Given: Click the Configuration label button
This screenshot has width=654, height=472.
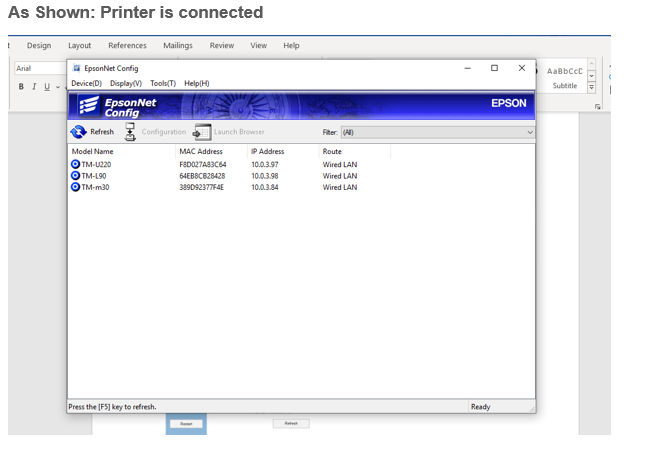Looking at the screenshot, I should click(x=164, y=132).
